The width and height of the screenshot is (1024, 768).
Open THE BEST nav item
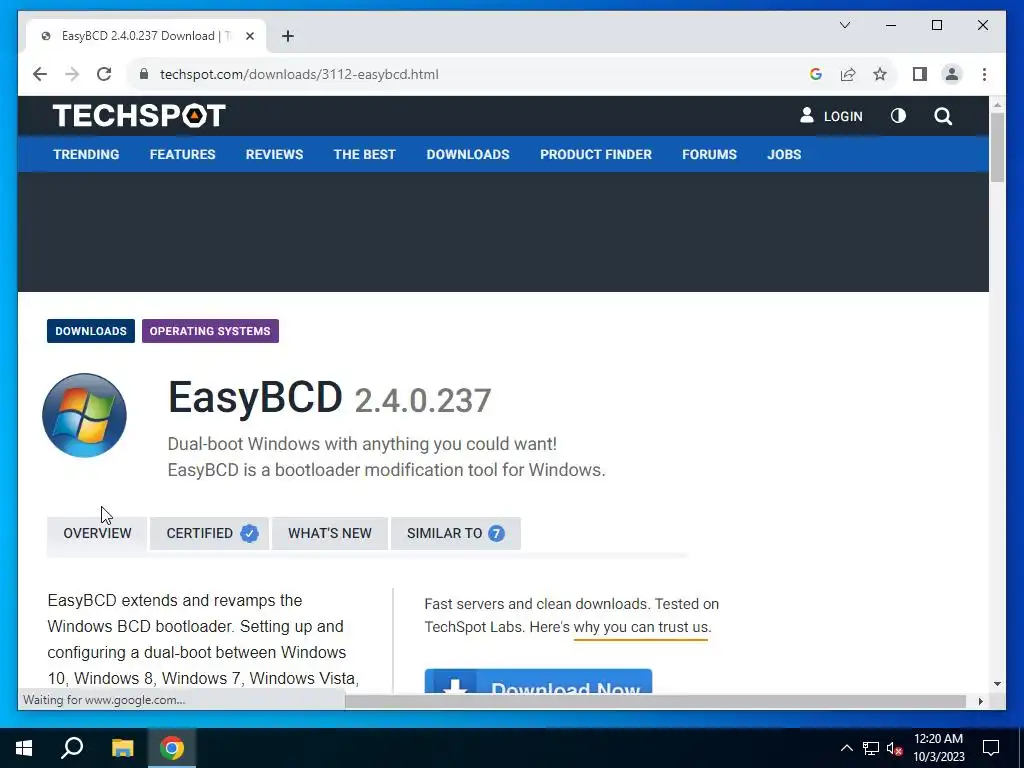364,155
